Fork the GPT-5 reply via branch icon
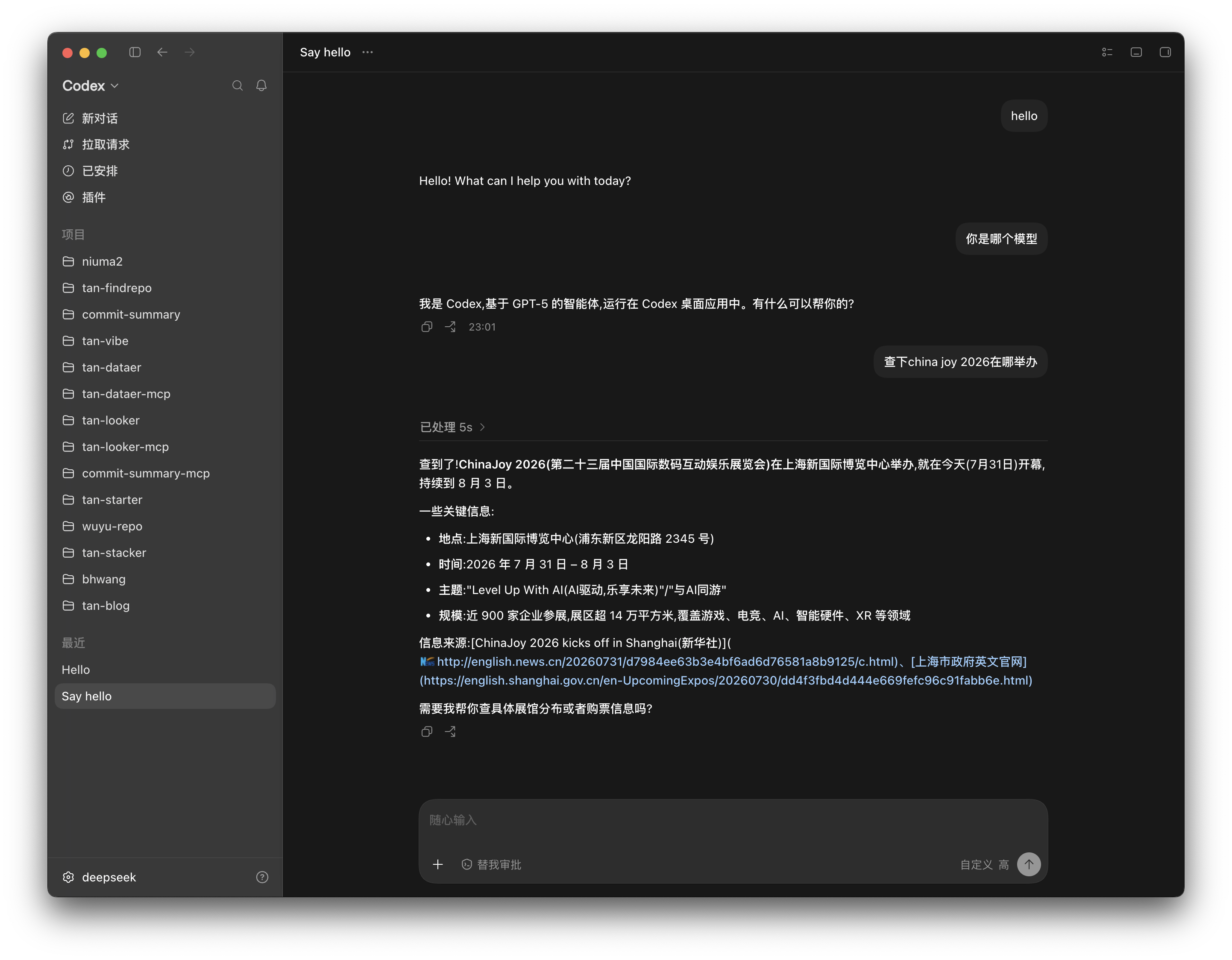1232x960 pixels. click(x=450, y=327)
